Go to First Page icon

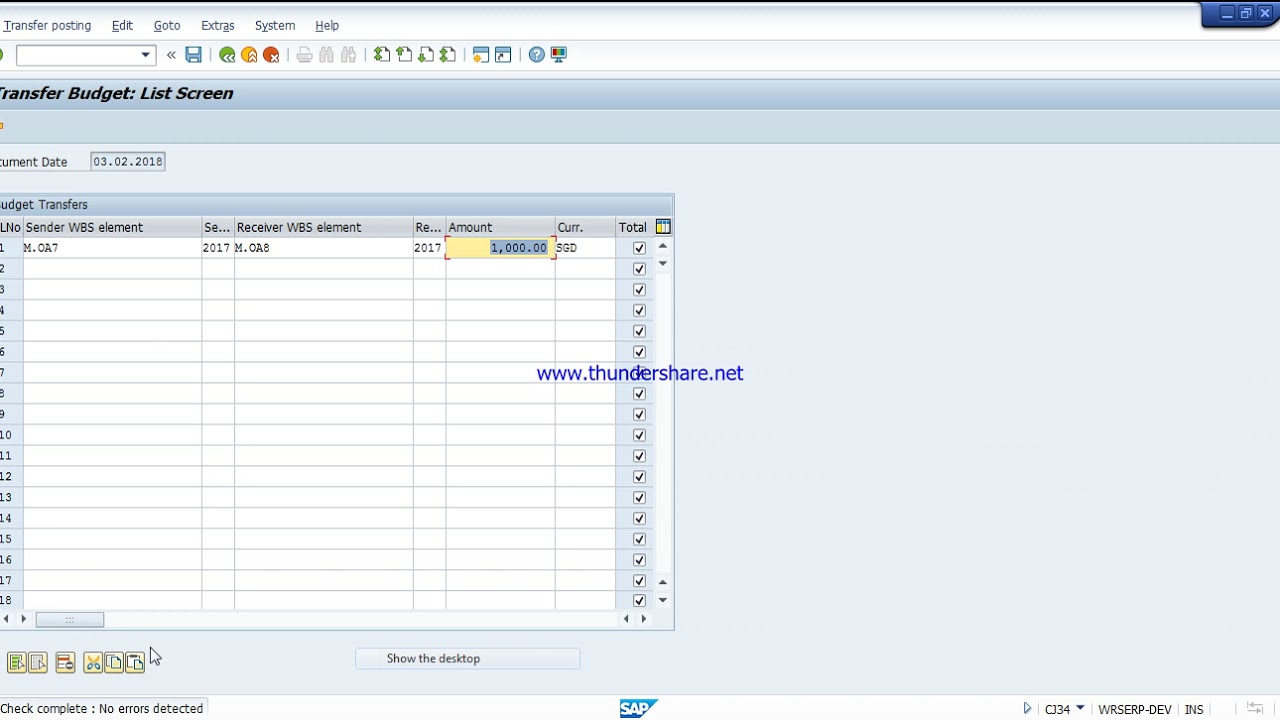(x=382, y=55)
